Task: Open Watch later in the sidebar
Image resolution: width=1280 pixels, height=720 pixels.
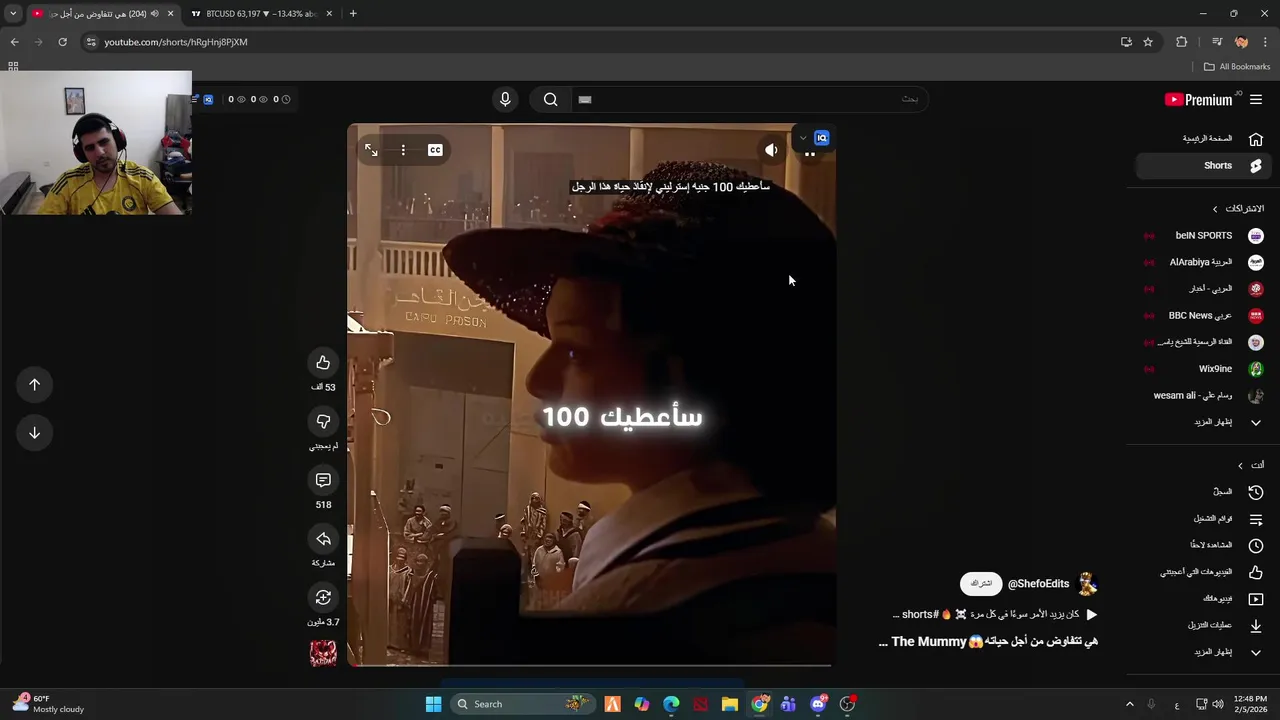Action: pyautogui.click(x=1202, y=545)
